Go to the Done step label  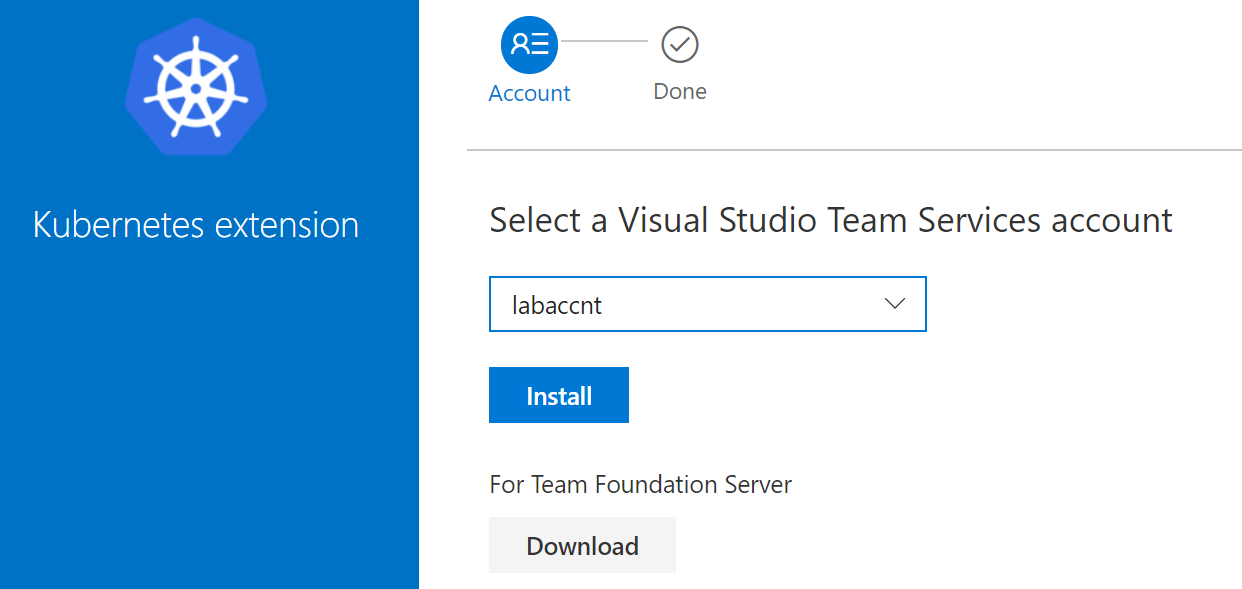click(680, 91)
